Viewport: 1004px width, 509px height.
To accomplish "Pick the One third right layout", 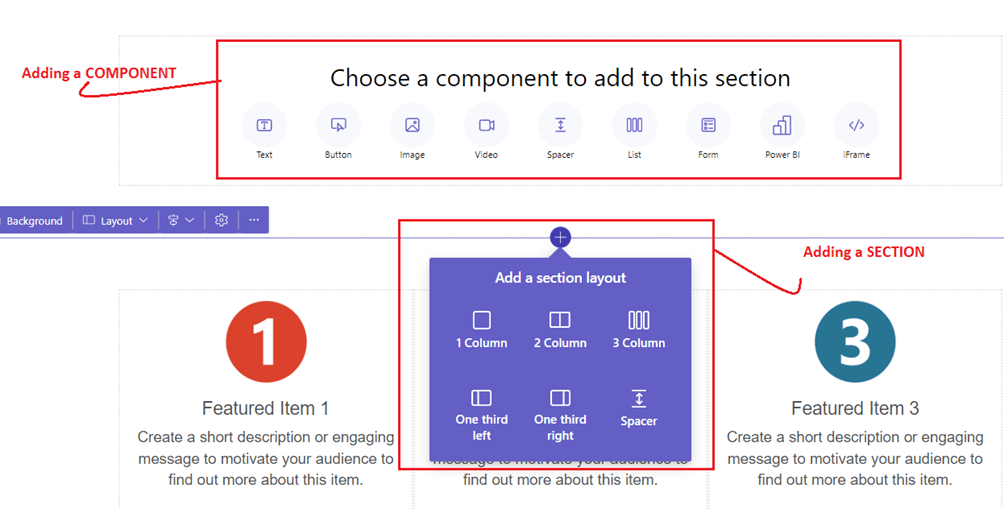I will pos(560,412).
